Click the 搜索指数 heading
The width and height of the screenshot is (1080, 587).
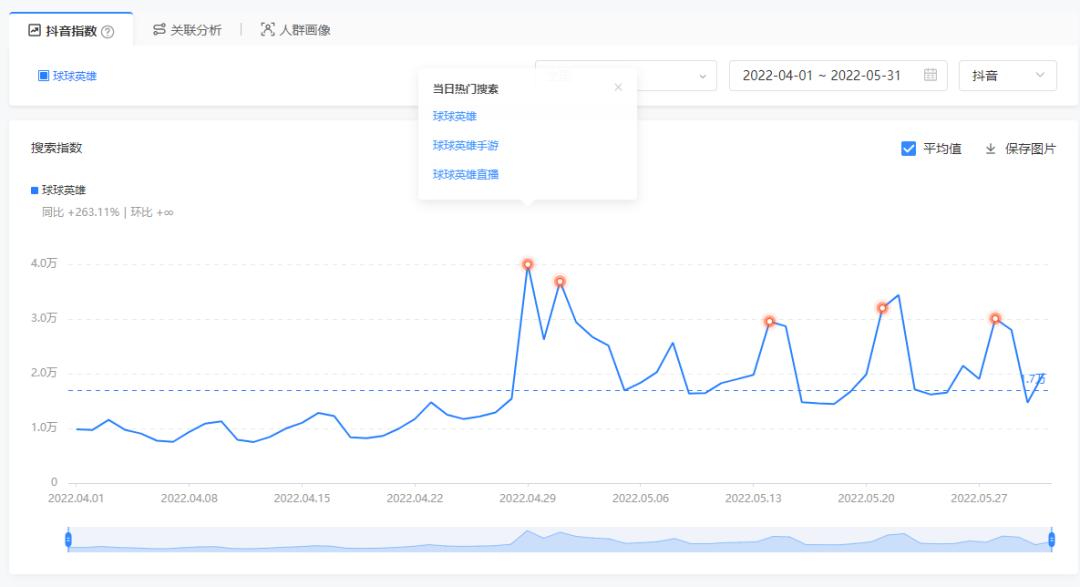tap(56, 147)
